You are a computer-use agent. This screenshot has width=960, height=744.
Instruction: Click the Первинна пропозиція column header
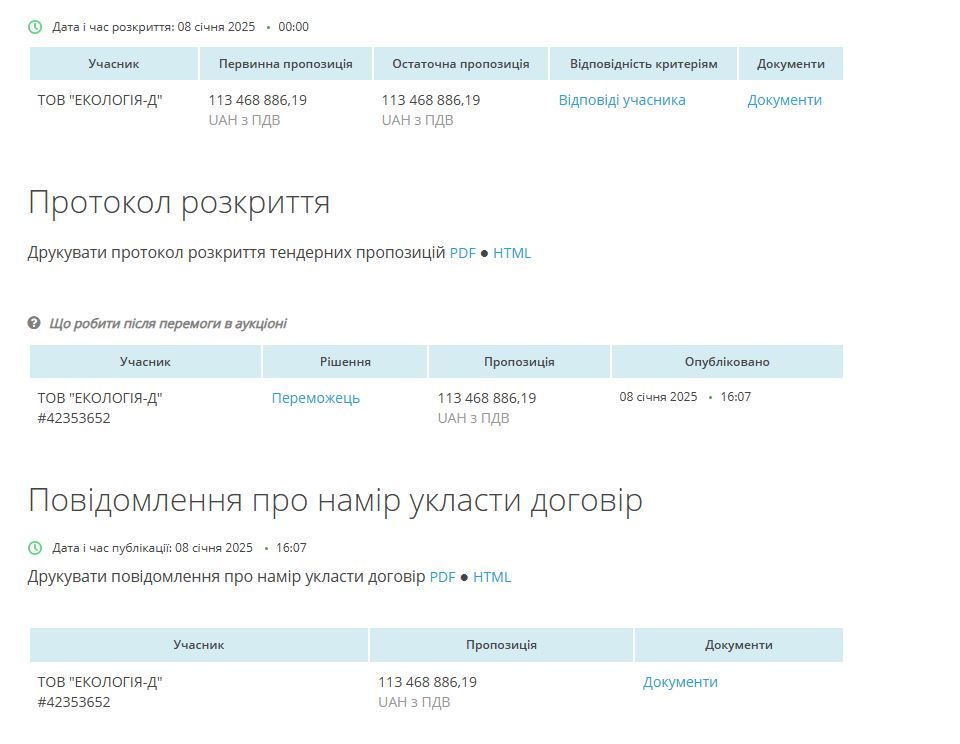(285, 63)
